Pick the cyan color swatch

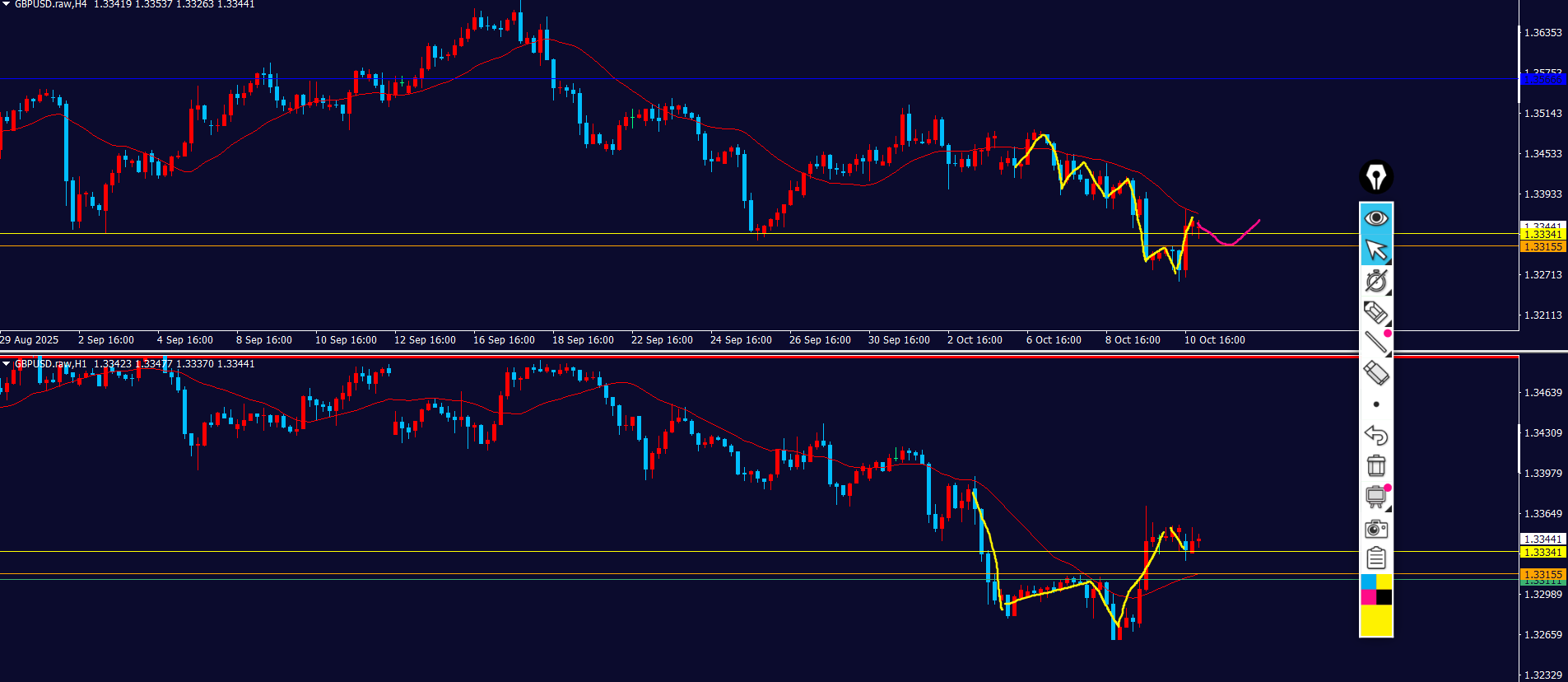pos(1368,582)
